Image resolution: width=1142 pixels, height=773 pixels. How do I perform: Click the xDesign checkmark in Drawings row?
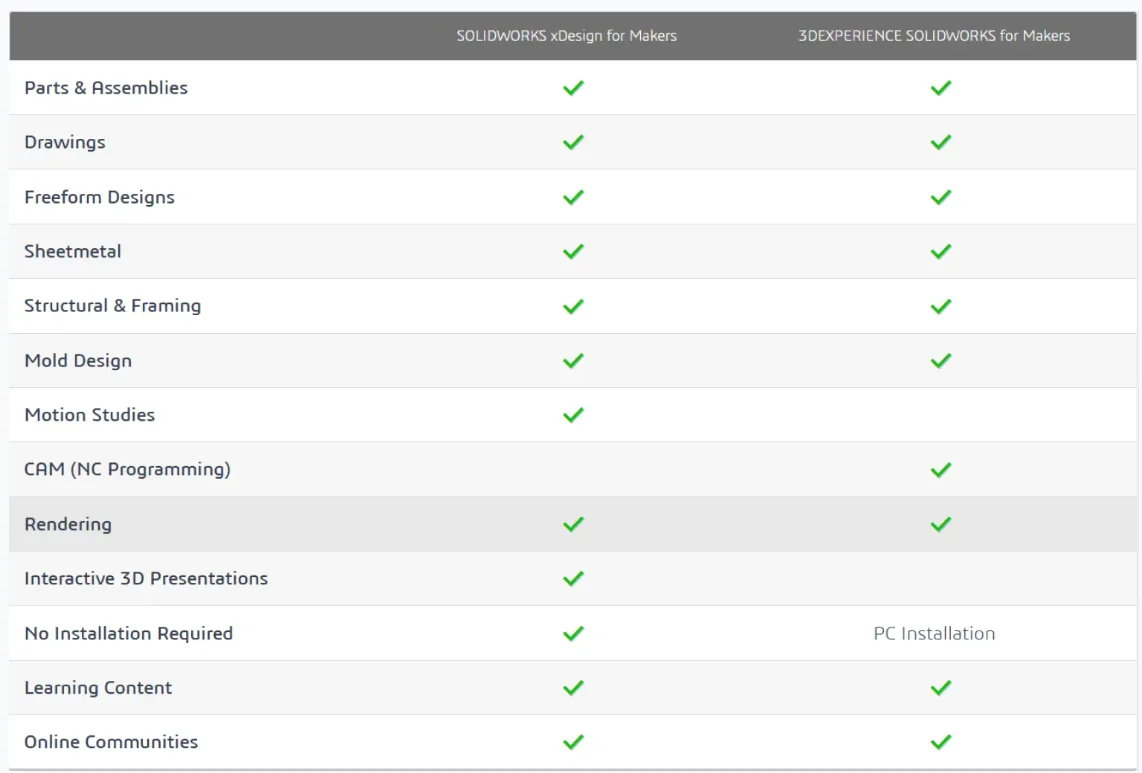tap(573, 142)
